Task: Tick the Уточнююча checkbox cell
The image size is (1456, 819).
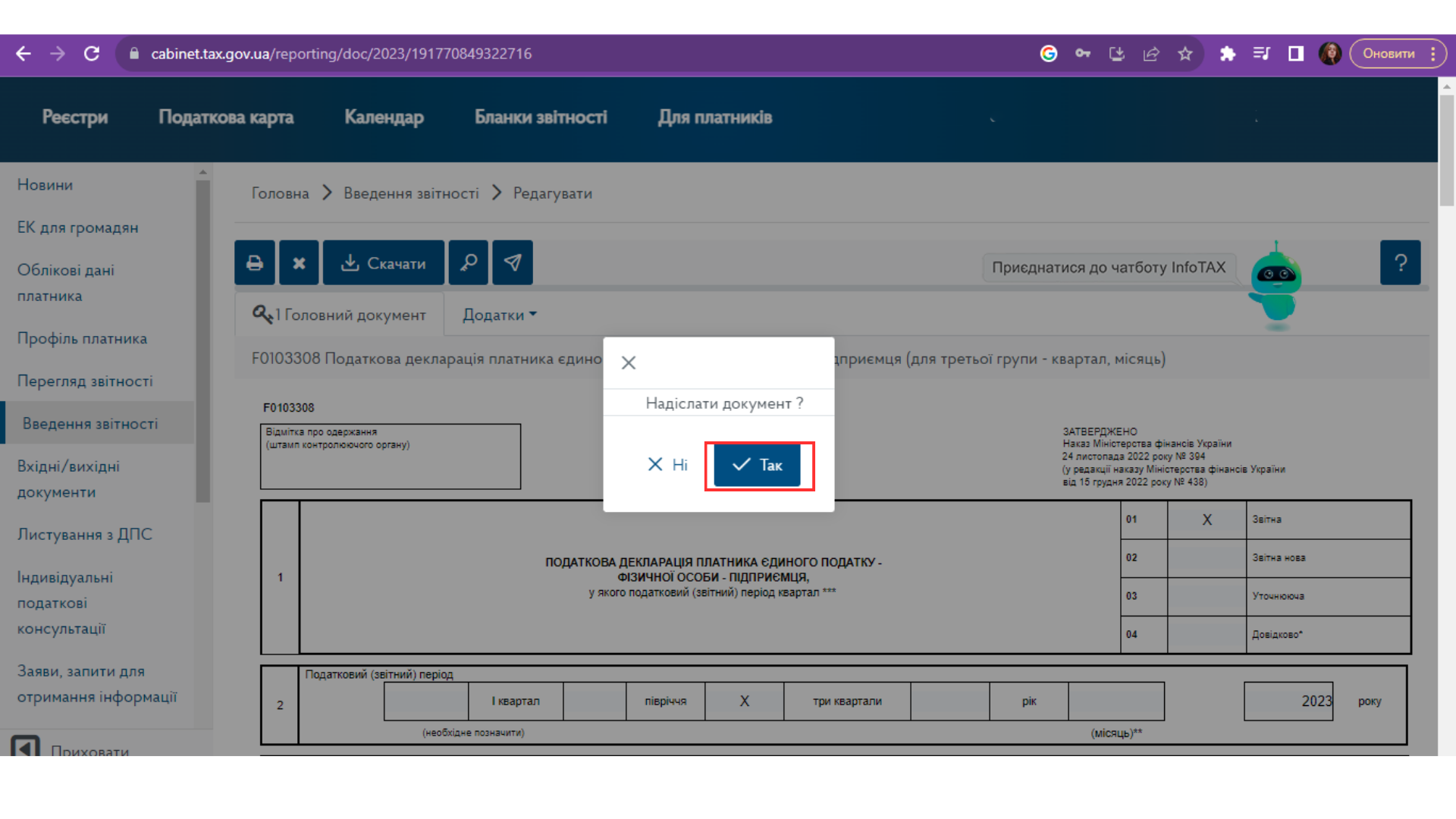Action: click(1207, 596)
